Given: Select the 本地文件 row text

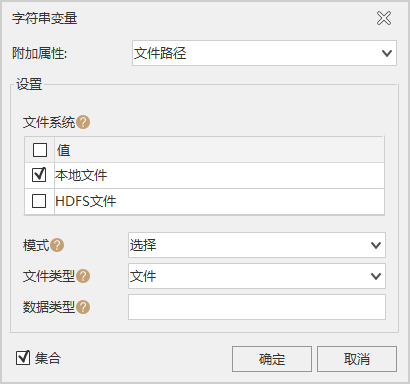Looking at the screenshot, I should [81, 175].
